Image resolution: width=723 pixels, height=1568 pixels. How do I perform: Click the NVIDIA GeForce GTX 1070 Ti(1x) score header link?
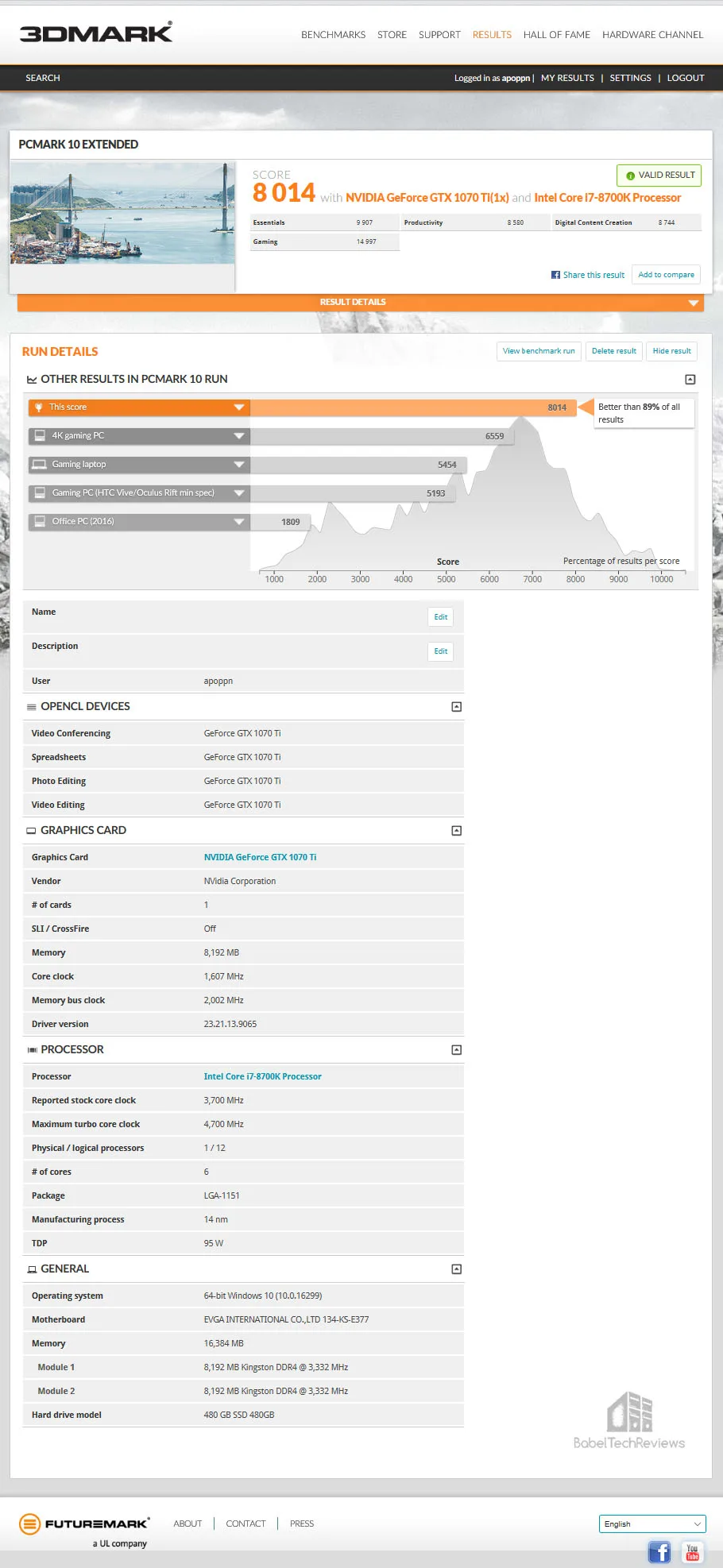click(427, 198)
